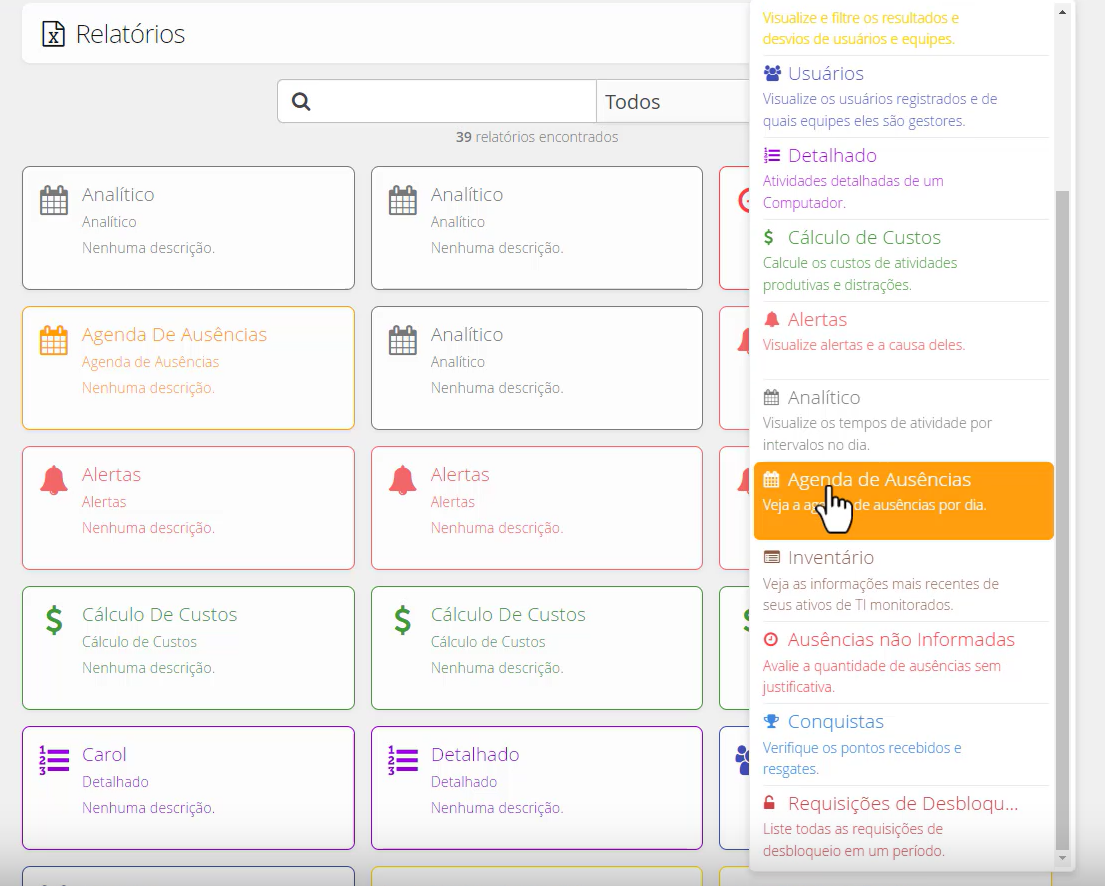
Task: Open the first Alertas report card
Action: click(188, 508)
